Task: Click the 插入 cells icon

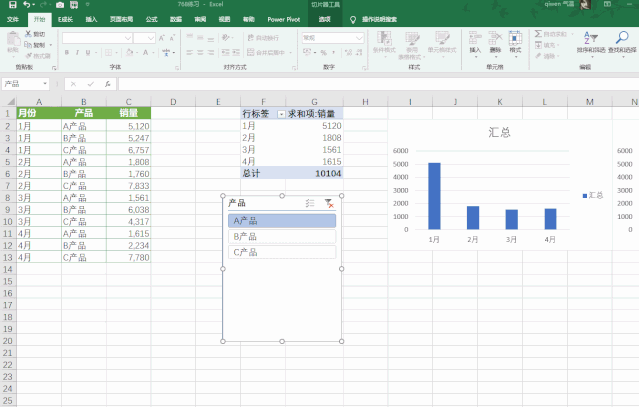Action: pyautogui.click(x=475, y=42)
